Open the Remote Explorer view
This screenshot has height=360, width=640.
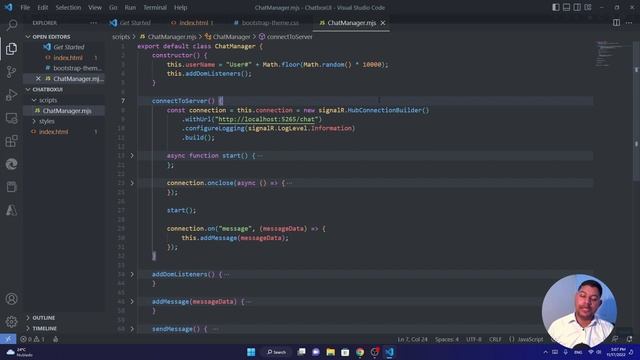11,118
